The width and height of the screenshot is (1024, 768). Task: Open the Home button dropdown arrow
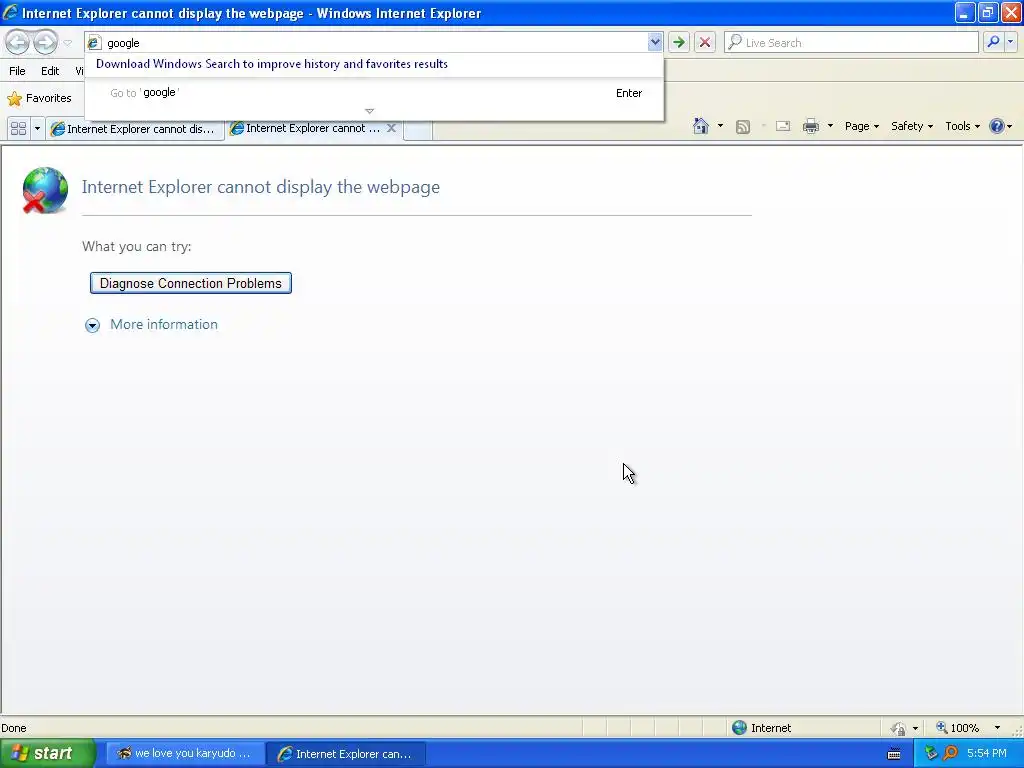click(720, 126)
